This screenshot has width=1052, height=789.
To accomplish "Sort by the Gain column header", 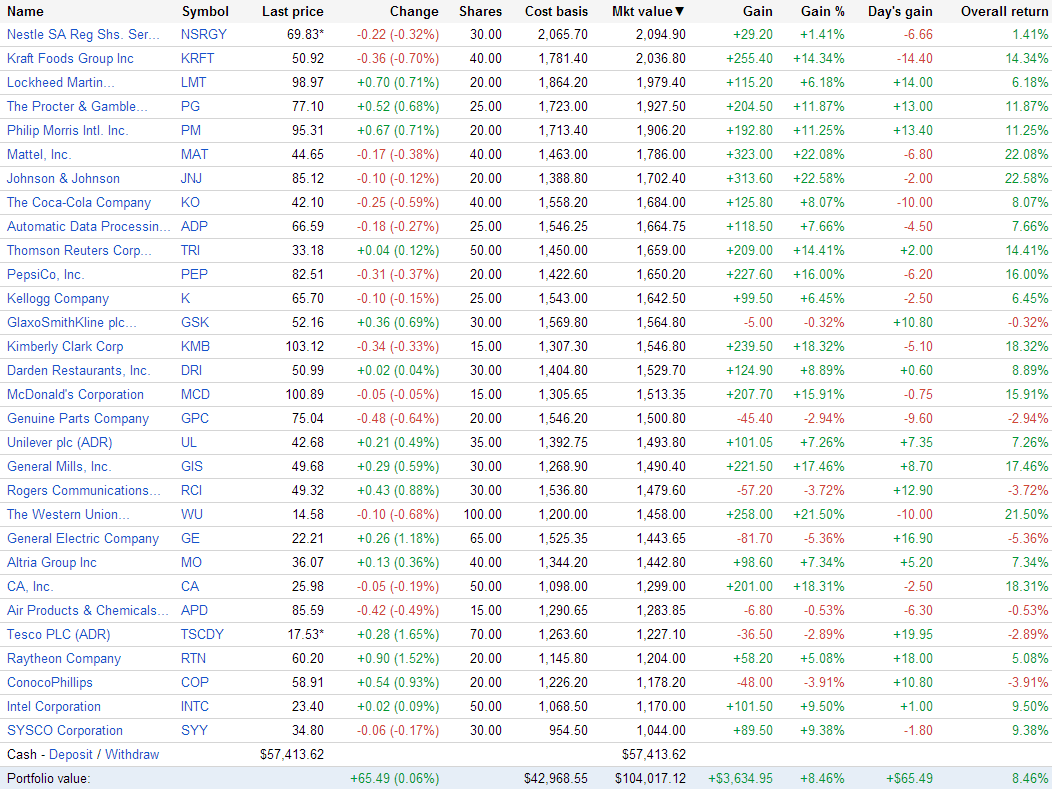I will point(757,11).
